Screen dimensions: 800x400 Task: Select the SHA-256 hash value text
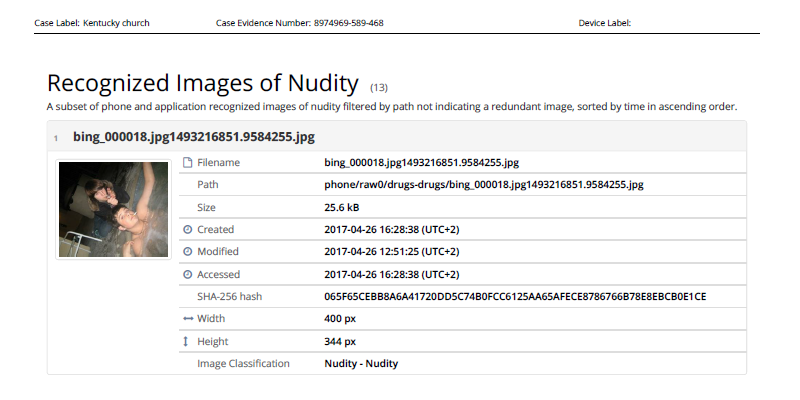tap(515, 297)
